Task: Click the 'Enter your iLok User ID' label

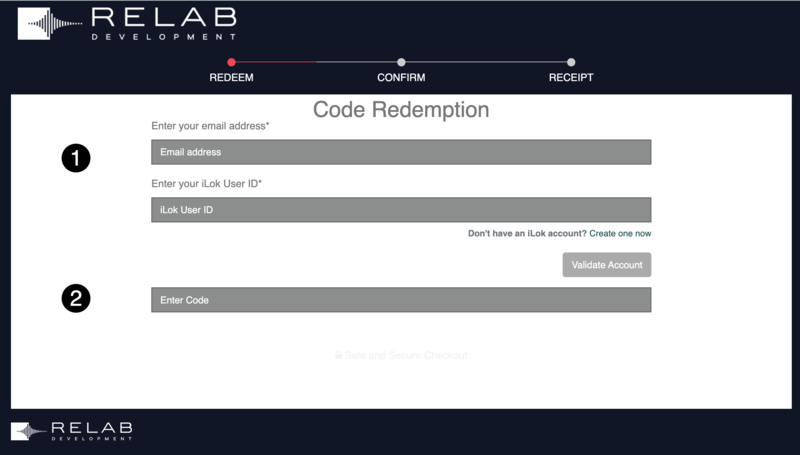Action: click(206, 184)
